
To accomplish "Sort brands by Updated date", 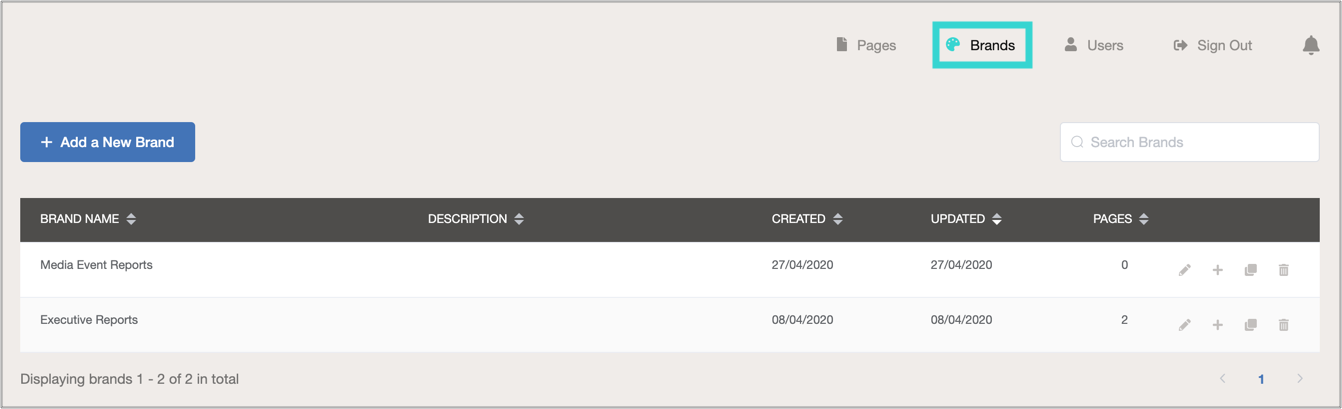I will tap(997, 219).
